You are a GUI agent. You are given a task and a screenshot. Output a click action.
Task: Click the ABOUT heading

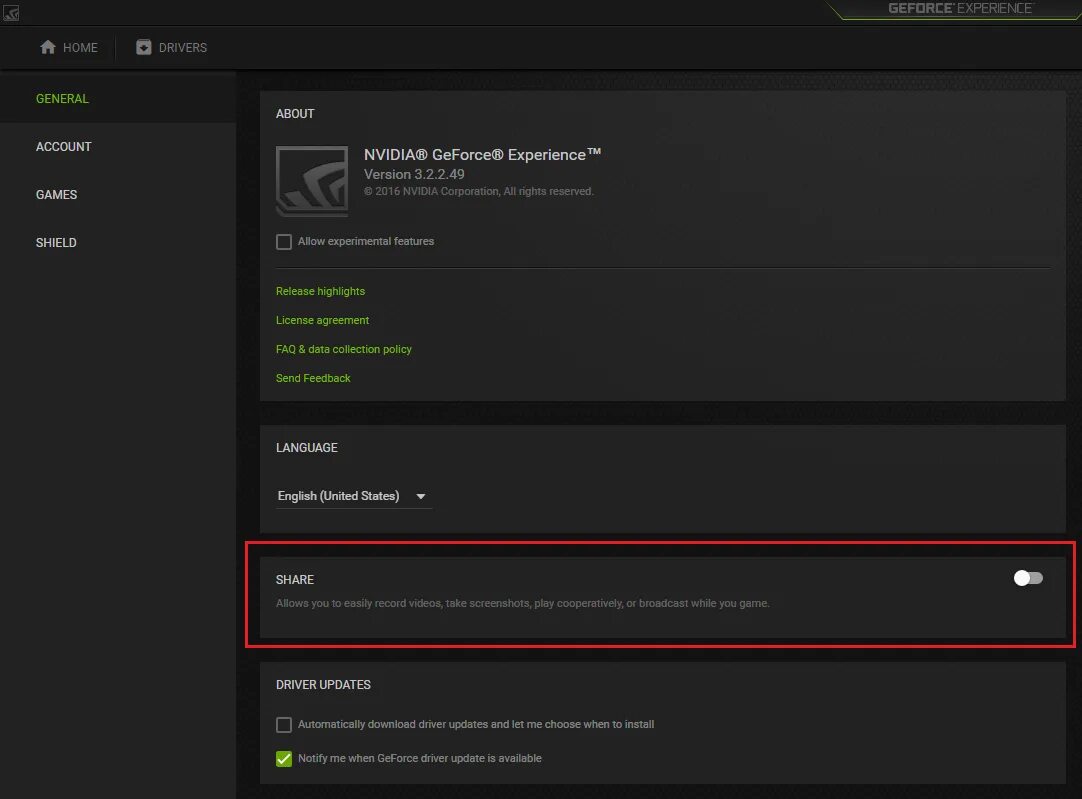click(295, 114)
